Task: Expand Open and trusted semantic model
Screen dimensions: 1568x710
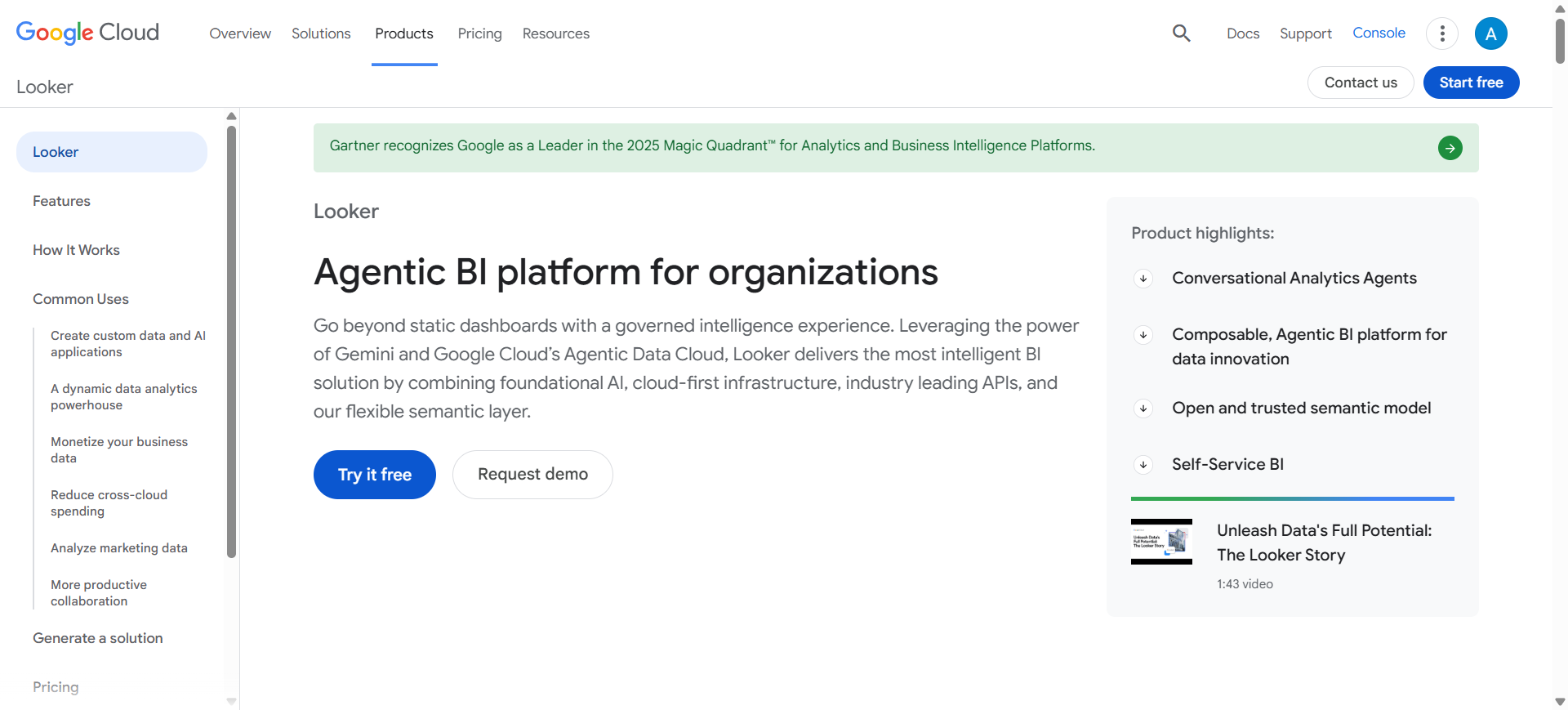Action: [1143, 409]
